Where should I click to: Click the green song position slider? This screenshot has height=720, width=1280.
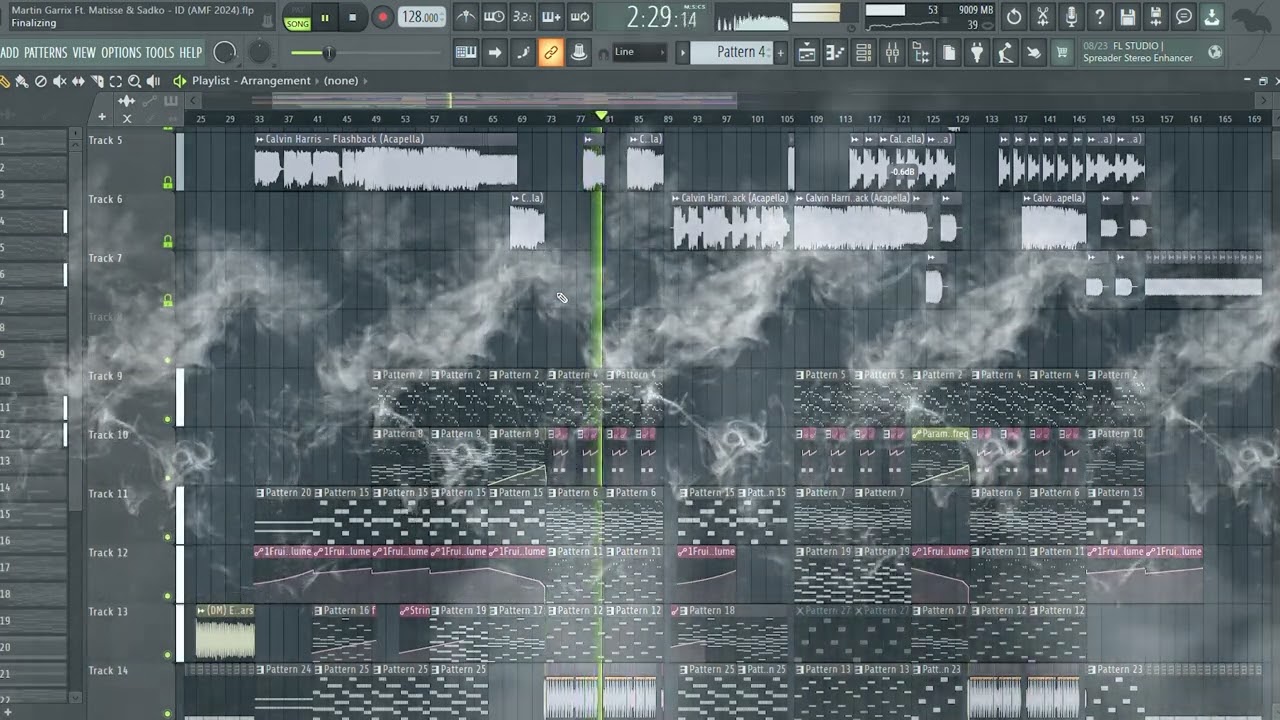click(365, 52)
